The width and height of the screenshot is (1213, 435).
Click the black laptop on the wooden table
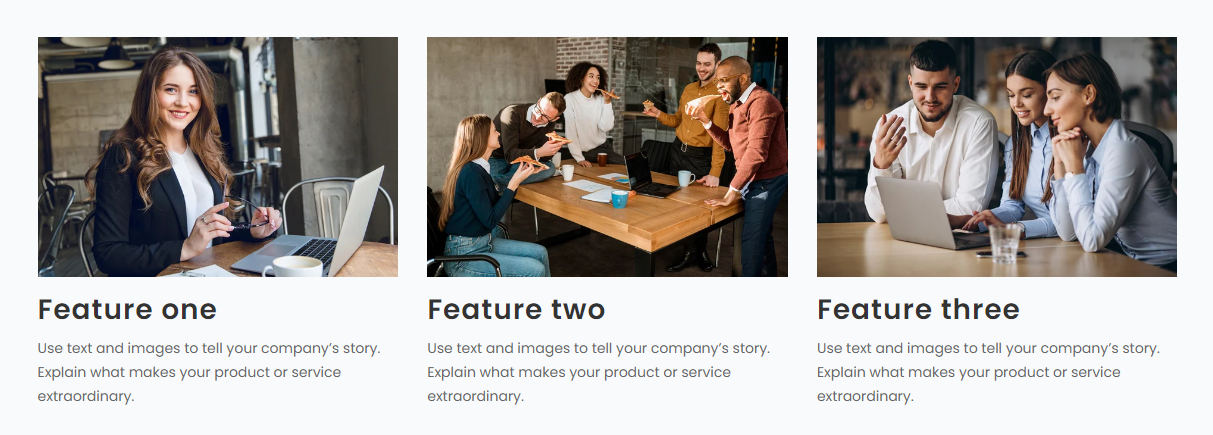(x=645, y=175)
